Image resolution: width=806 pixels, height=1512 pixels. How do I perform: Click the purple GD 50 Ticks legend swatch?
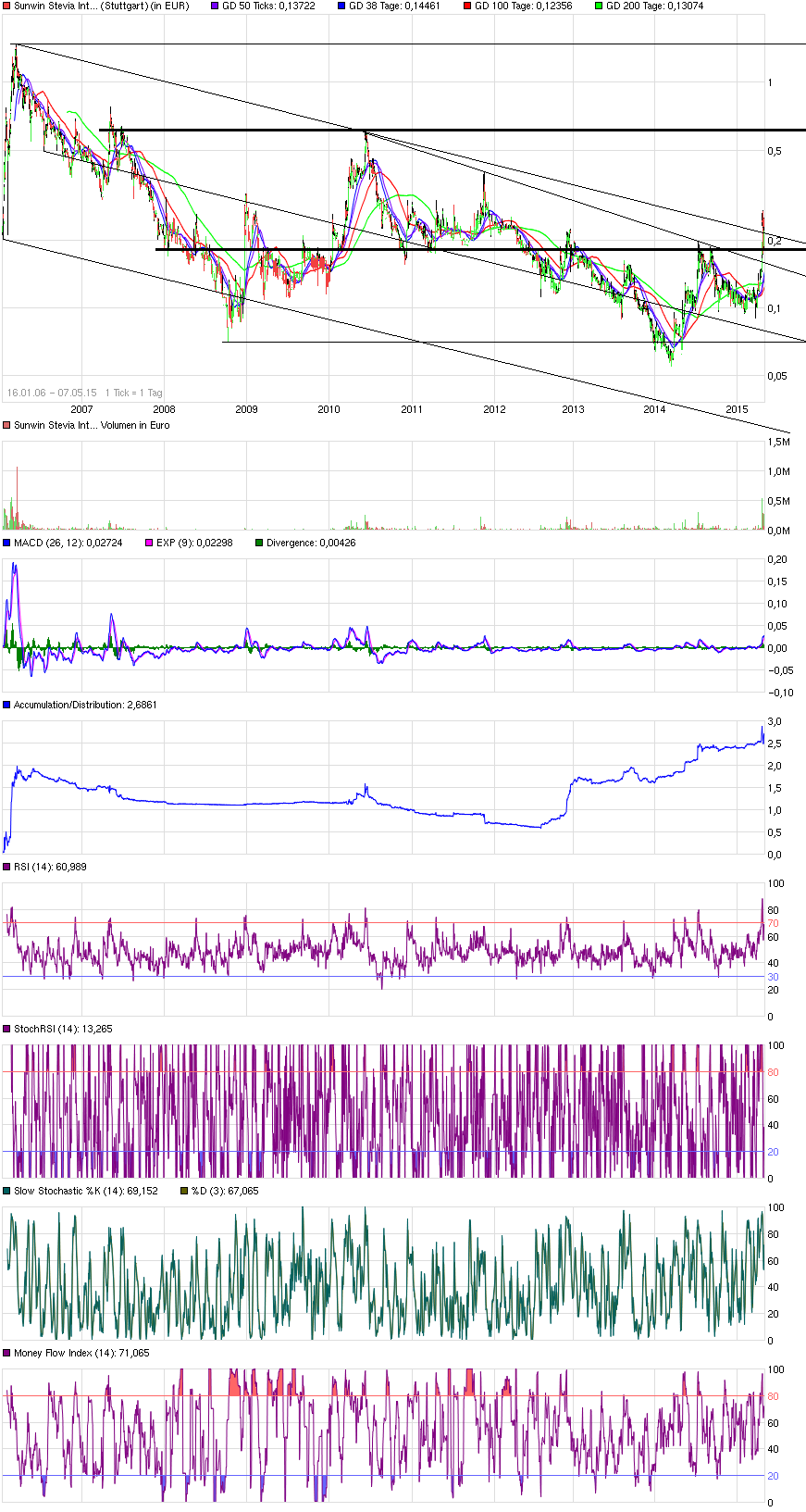point(215,6)
